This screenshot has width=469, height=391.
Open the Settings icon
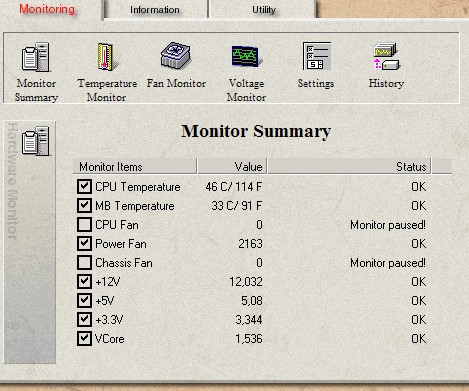(317, 56)
